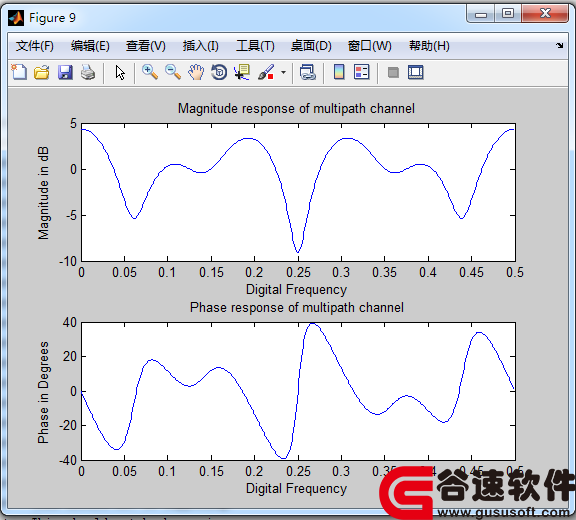Click the Show Plot Tools icon
The width and height of the screenshot is (576, 520).
(416, 72)
